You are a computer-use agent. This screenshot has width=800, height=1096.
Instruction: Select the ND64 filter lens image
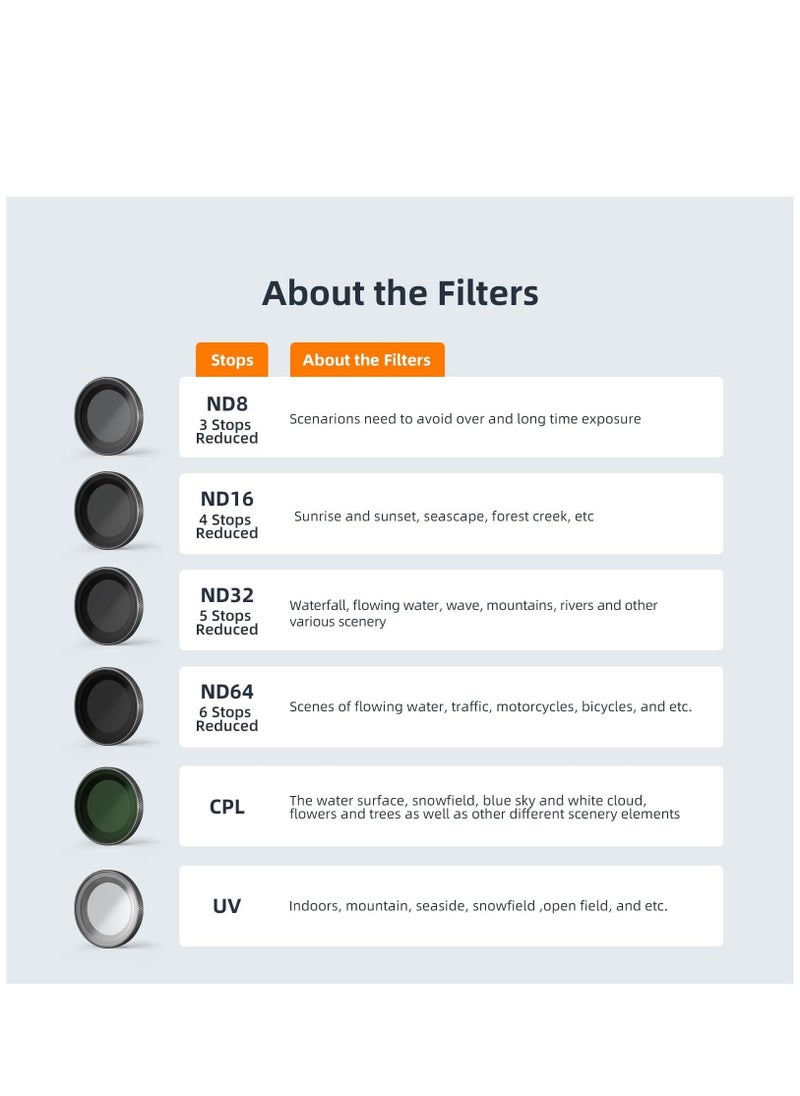(109, 706)
